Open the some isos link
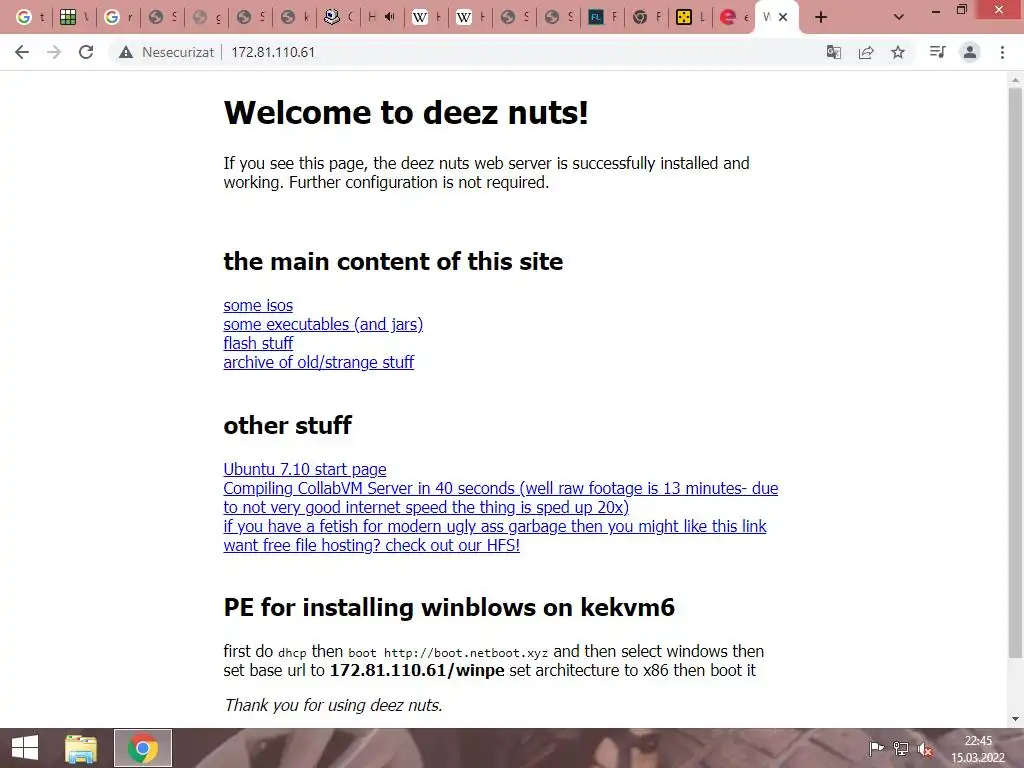The width and height of the screenshot is (1024, 768). tap(258, 306)
